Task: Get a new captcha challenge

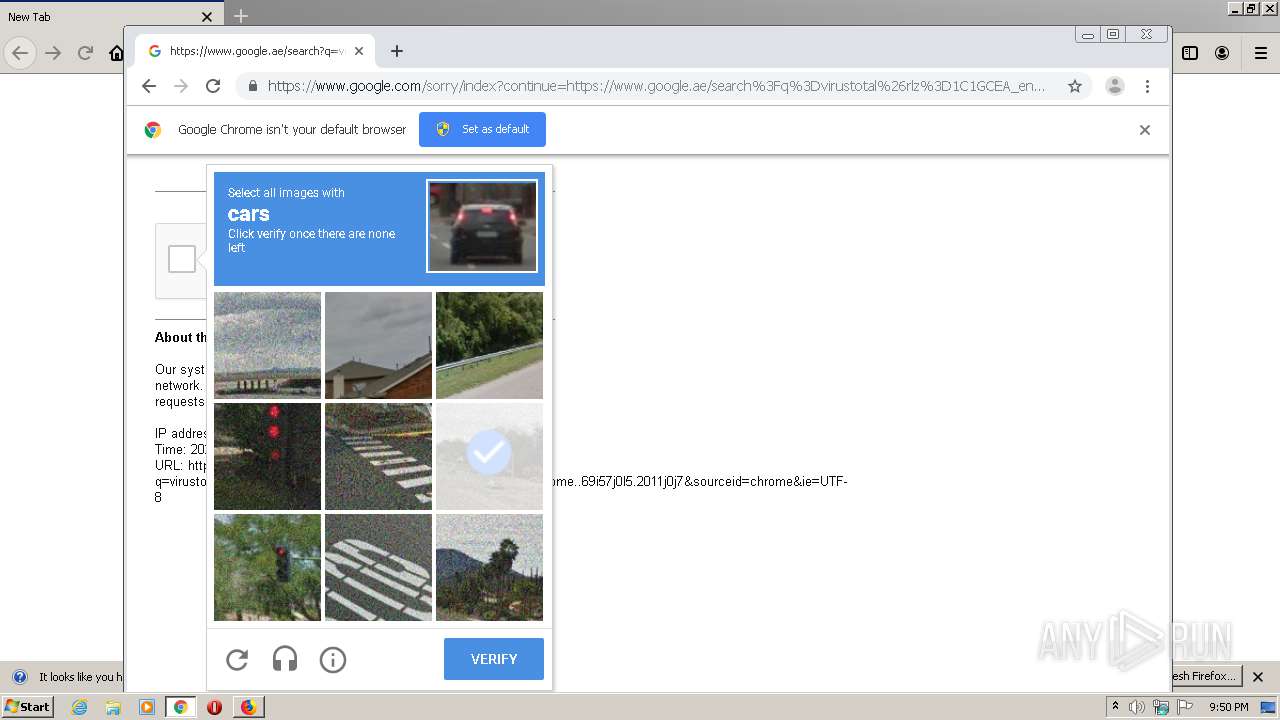Action: click(x=237, y=659)
